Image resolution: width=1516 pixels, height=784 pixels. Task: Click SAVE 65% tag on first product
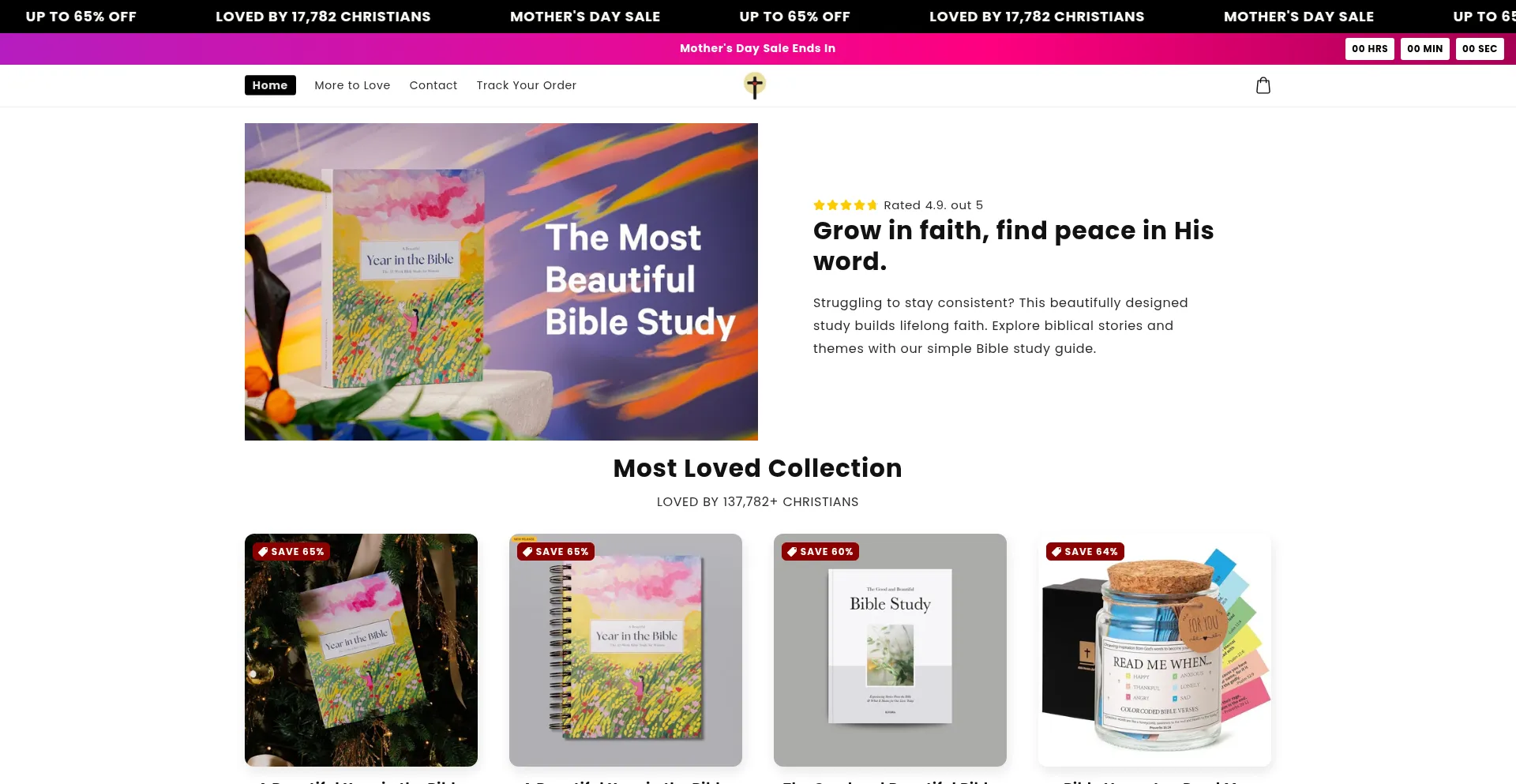click(x=291, y=552)
